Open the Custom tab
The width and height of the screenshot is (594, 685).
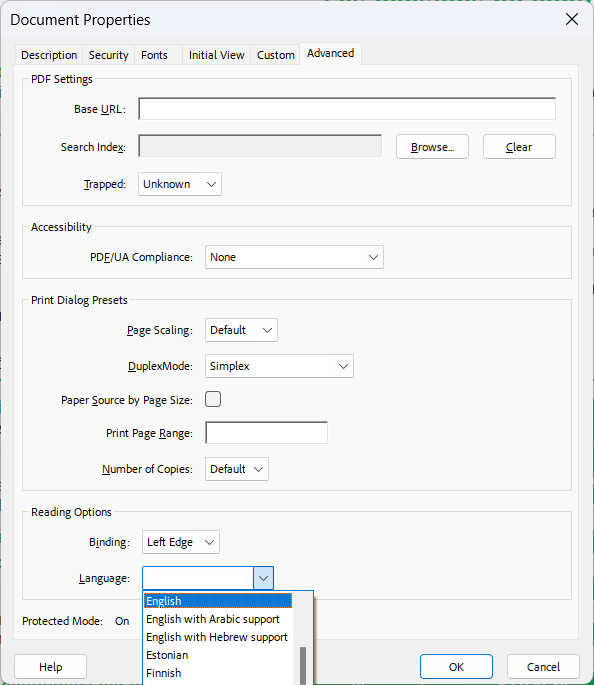[275, 55]
